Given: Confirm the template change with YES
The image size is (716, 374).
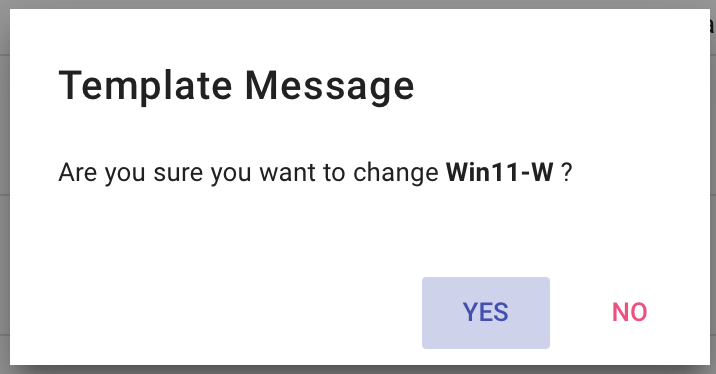Looking at the screenshot, I should [x=485, y=313].
